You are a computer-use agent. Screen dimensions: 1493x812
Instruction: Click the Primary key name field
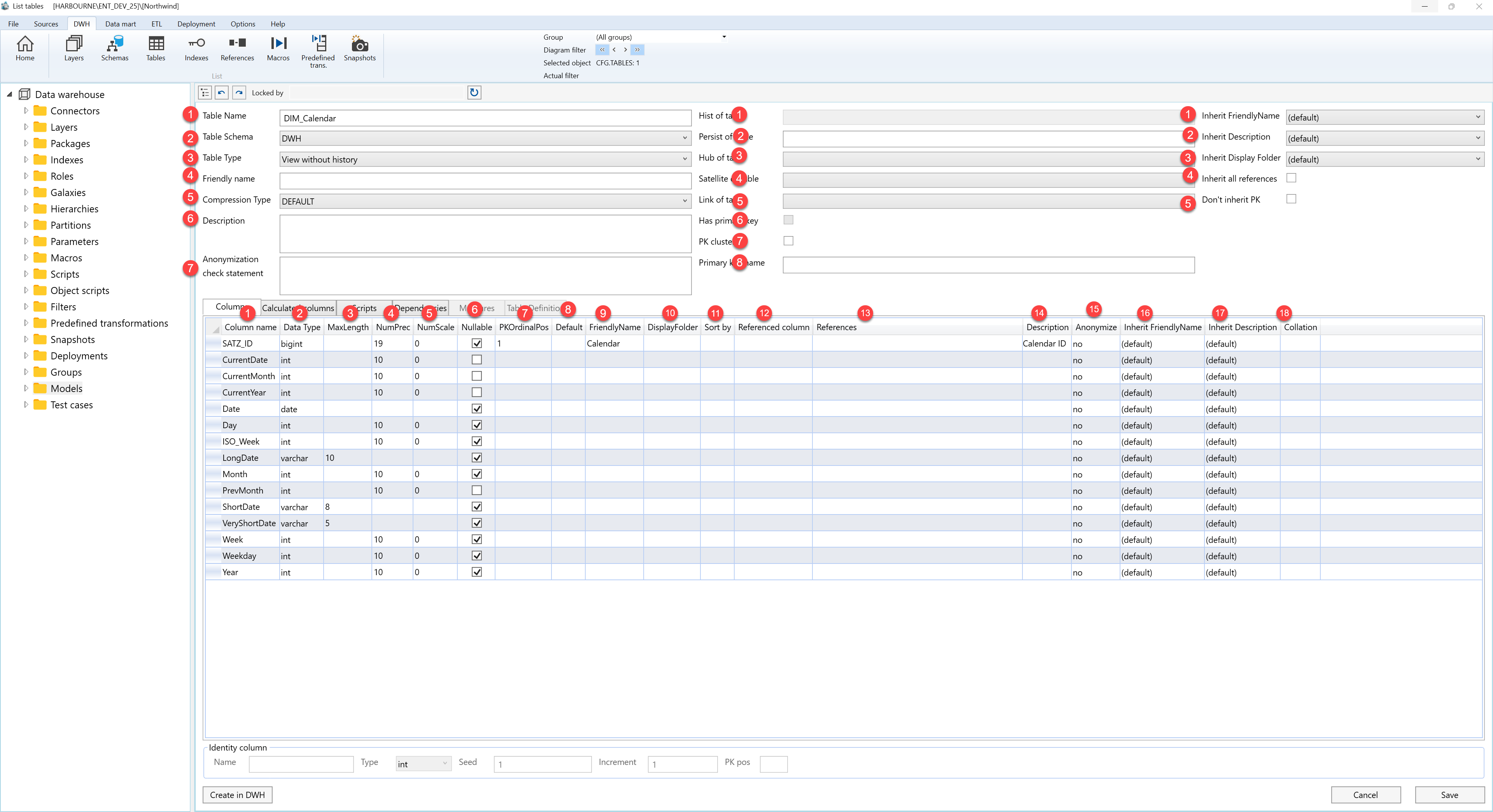pos(988,265)
